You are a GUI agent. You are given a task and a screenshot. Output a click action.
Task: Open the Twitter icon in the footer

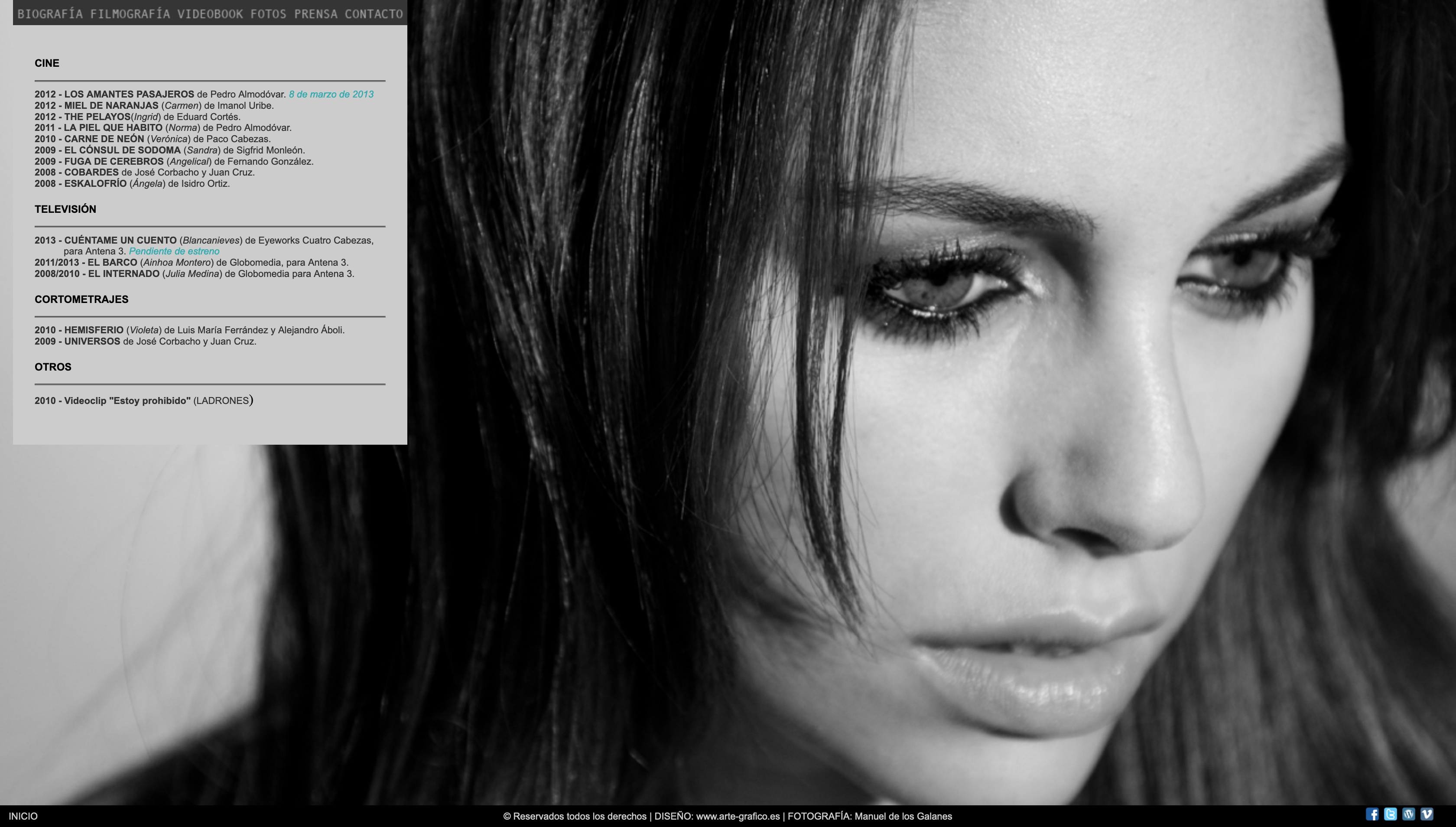tap(1390, 814)
